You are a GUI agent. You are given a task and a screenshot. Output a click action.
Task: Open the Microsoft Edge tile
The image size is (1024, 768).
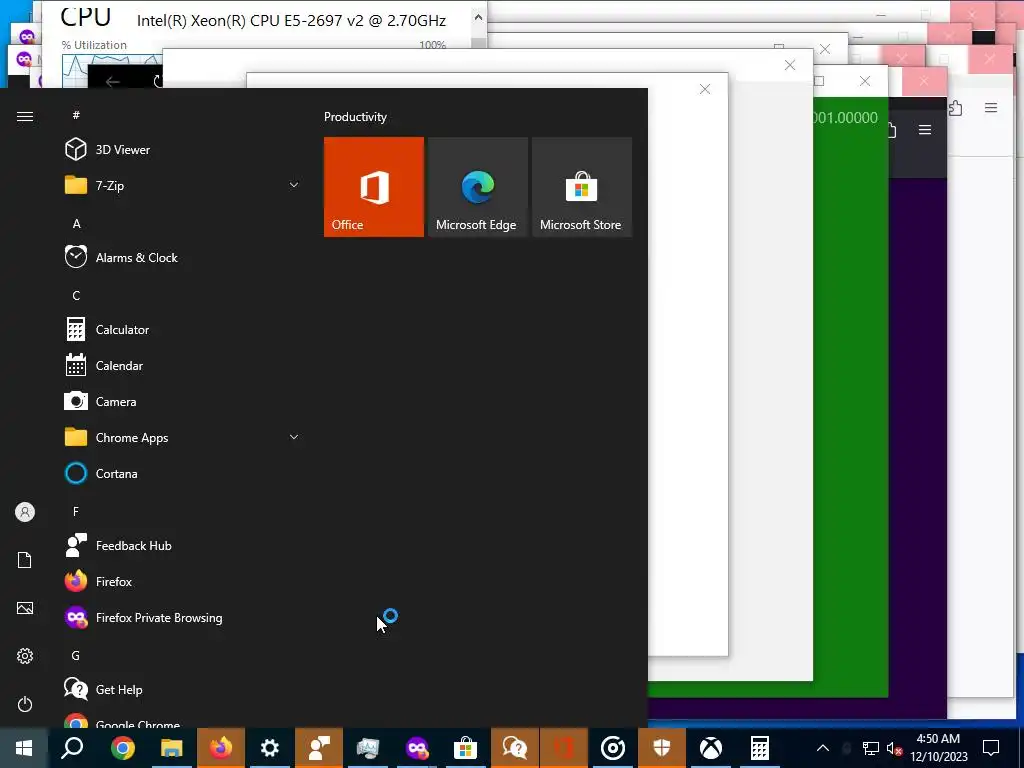coord(477,187)
